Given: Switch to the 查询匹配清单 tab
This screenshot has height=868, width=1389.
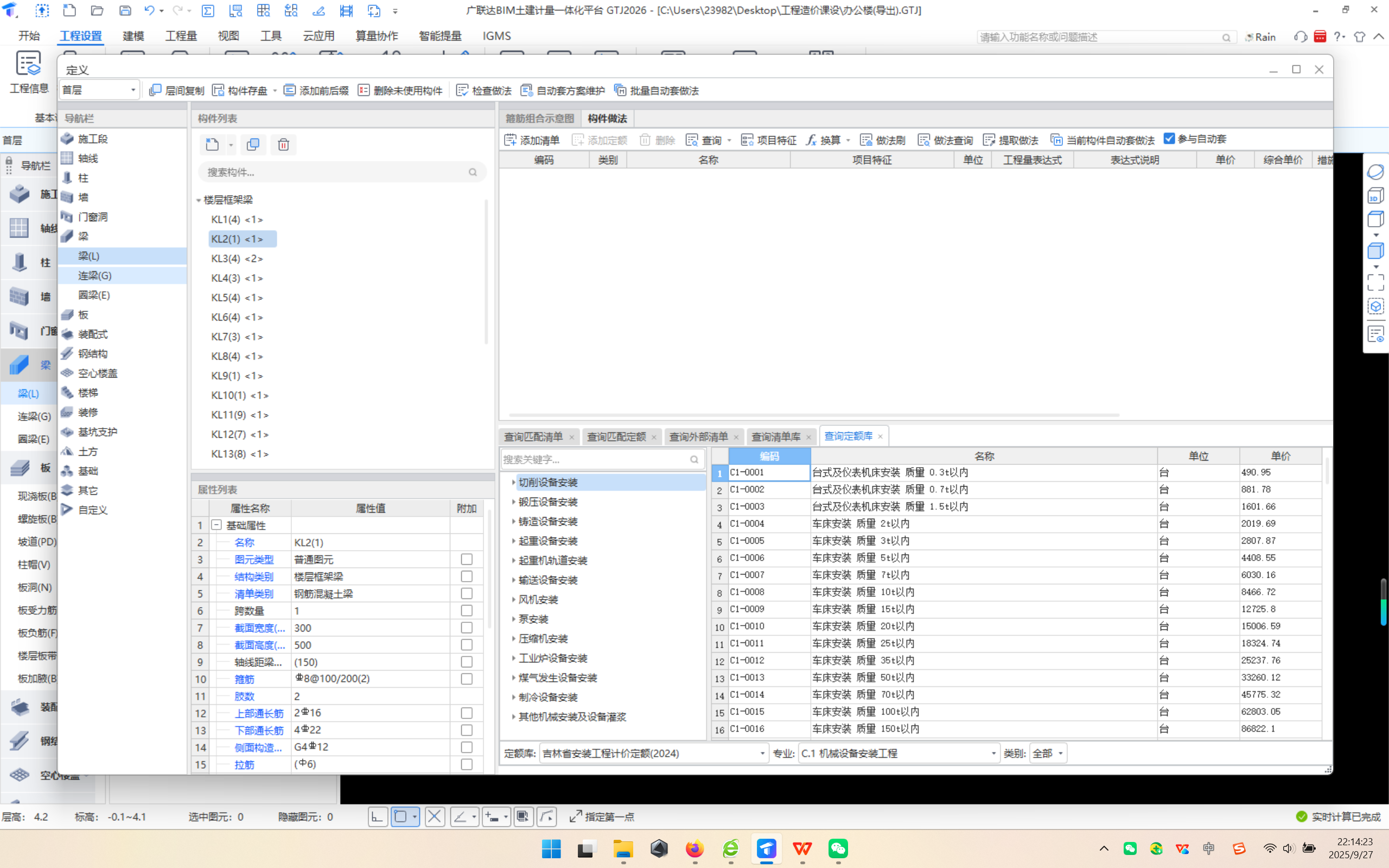Looking at the screenshot, I should pos(533,437).
